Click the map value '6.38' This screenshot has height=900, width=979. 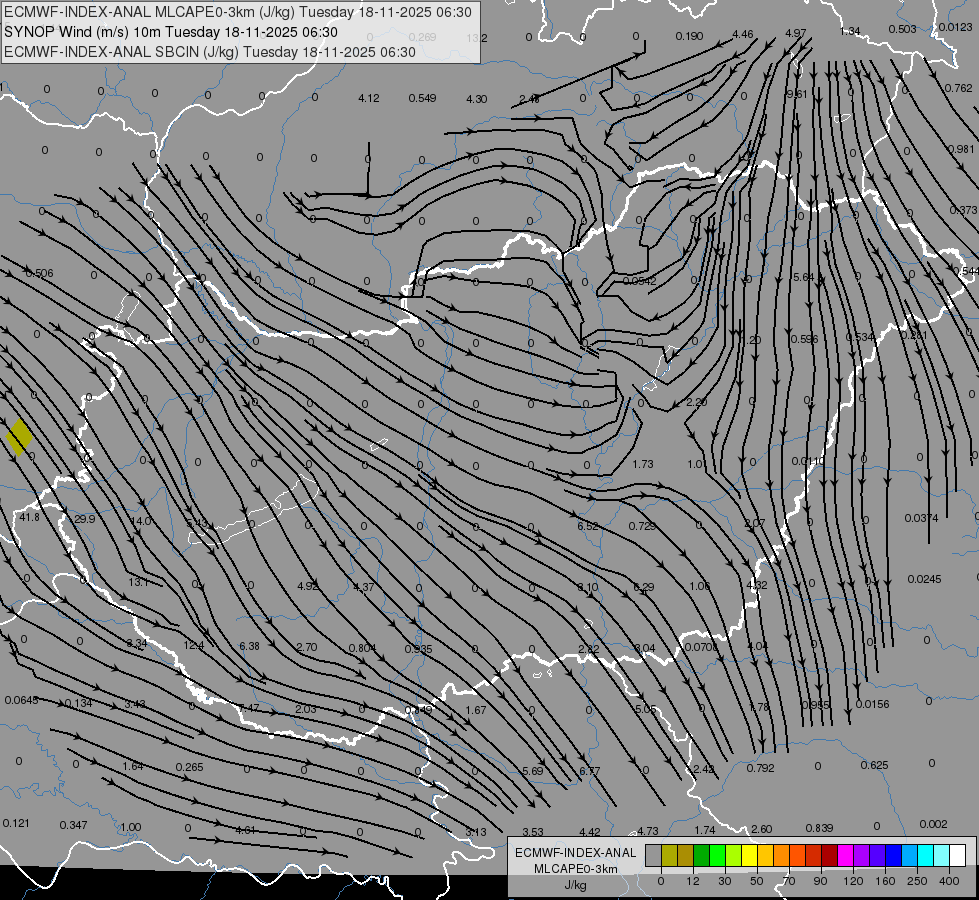249,646
